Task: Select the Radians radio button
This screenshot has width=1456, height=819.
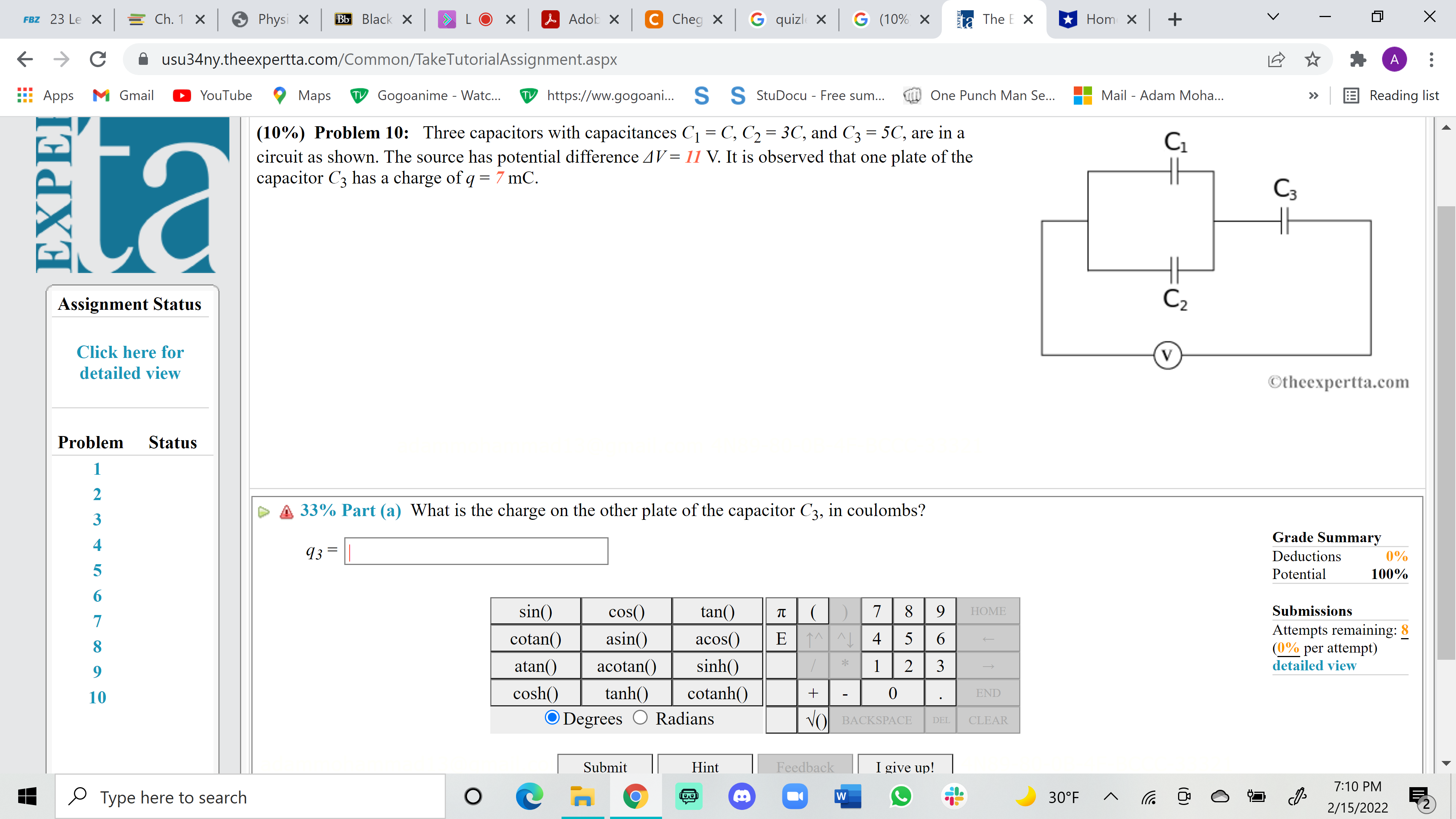Action: [641, 718]
